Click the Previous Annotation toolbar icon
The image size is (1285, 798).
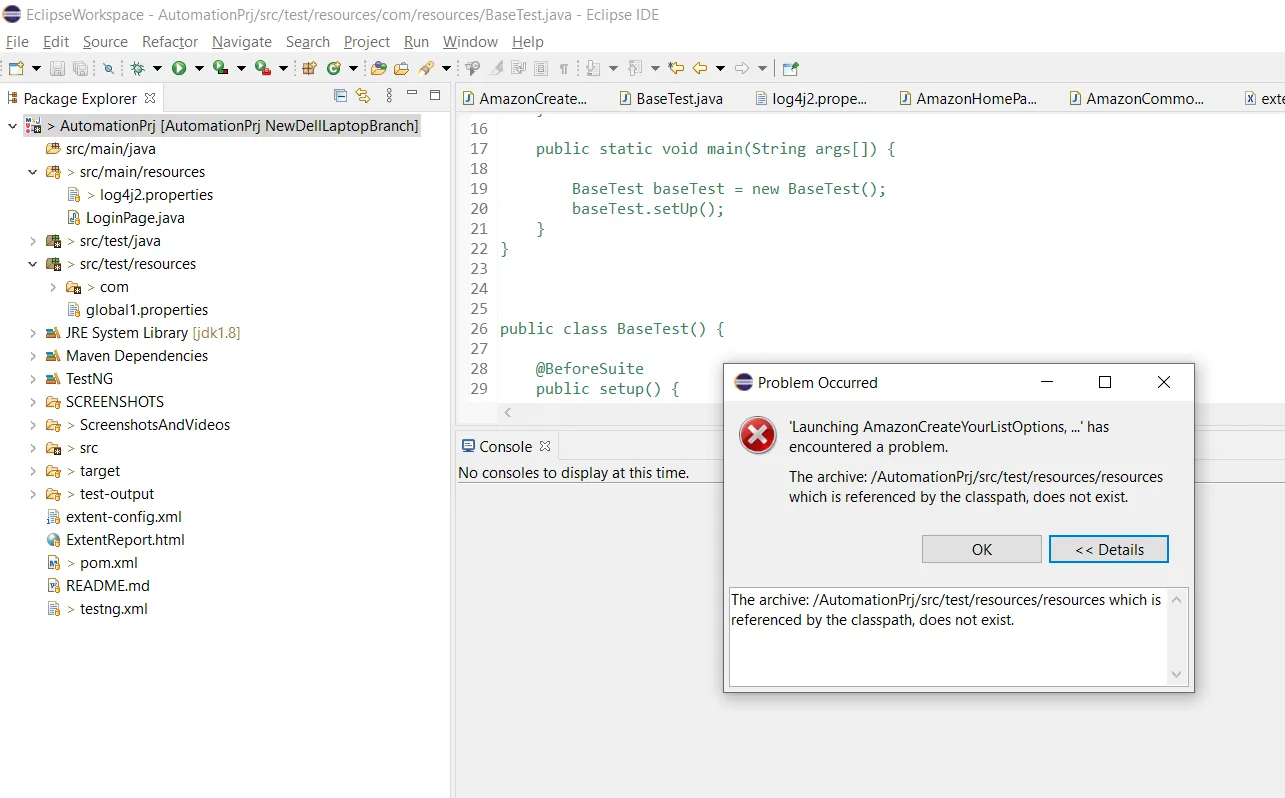(x=635, y=68)
